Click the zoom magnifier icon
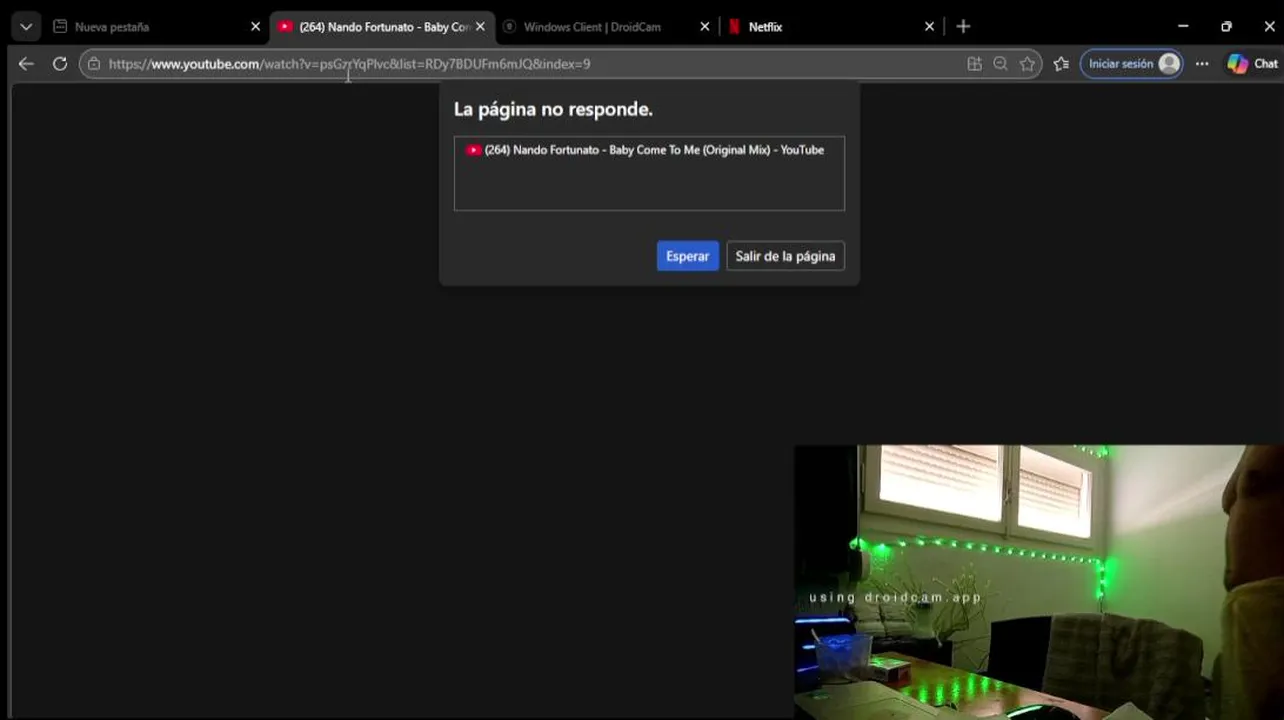Screen dimensions: 1284x720 coord(1000,64)
